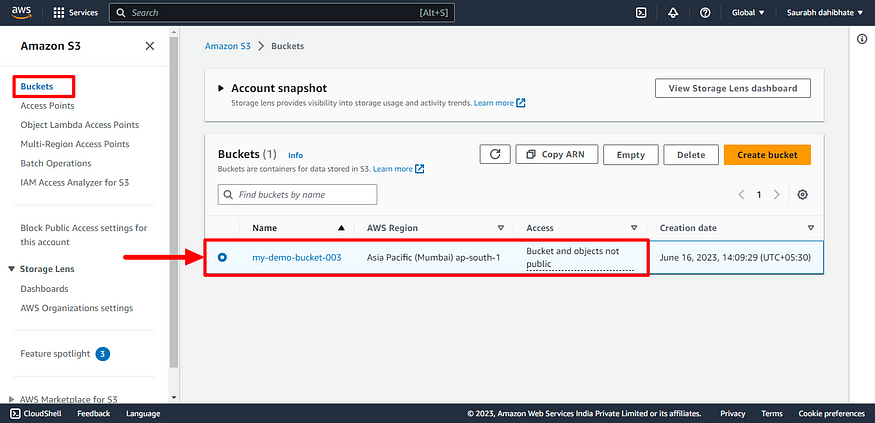
Task: Click the CloudShell icon in footer
Action: pyautogui.click(x=16, y=414)
